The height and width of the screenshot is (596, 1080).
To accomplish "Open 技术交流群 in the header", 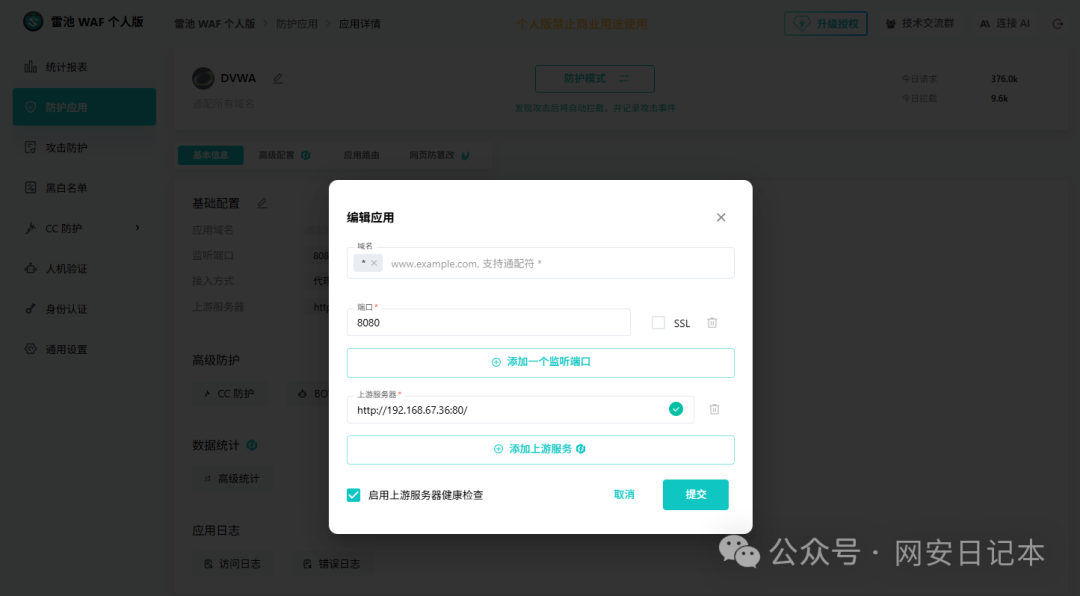I will click(x=920, y=23).
